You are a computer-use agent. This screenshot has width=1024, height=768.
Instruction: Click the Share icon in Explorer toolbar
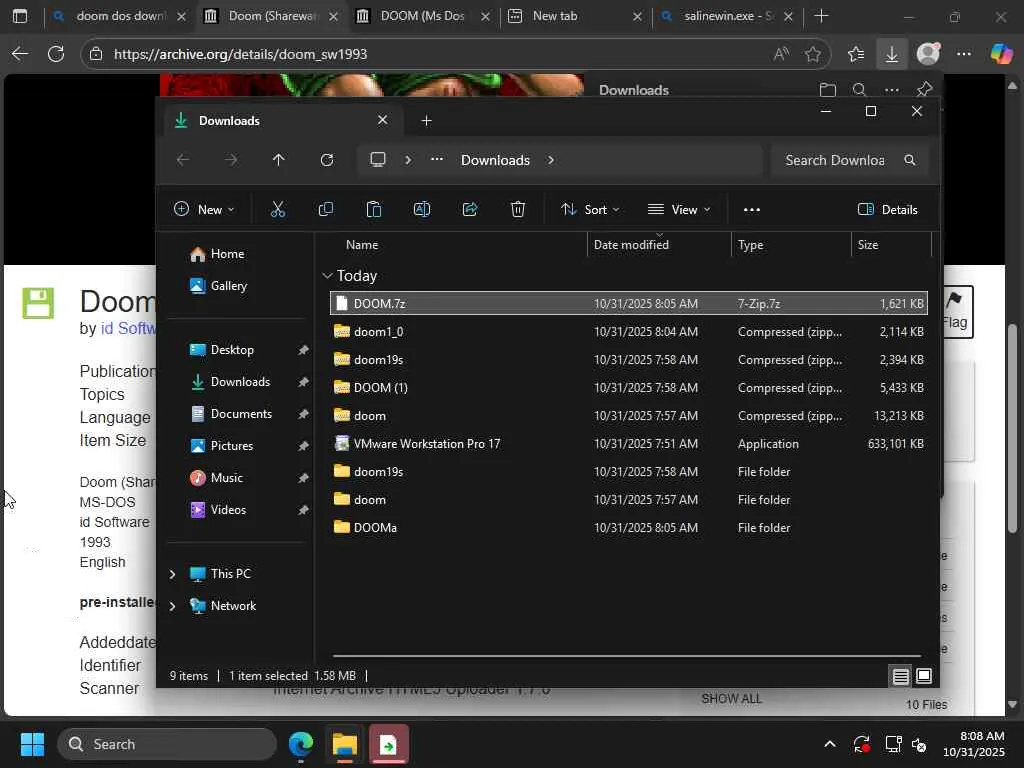(x=470, y=210)
